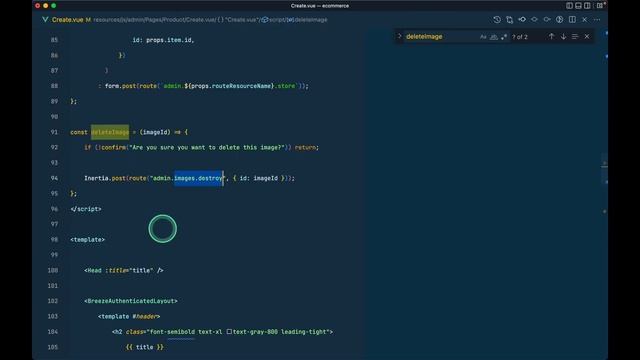Click the Vue file icon on tab
Screen dimensions: 640x360
[45, 20]
